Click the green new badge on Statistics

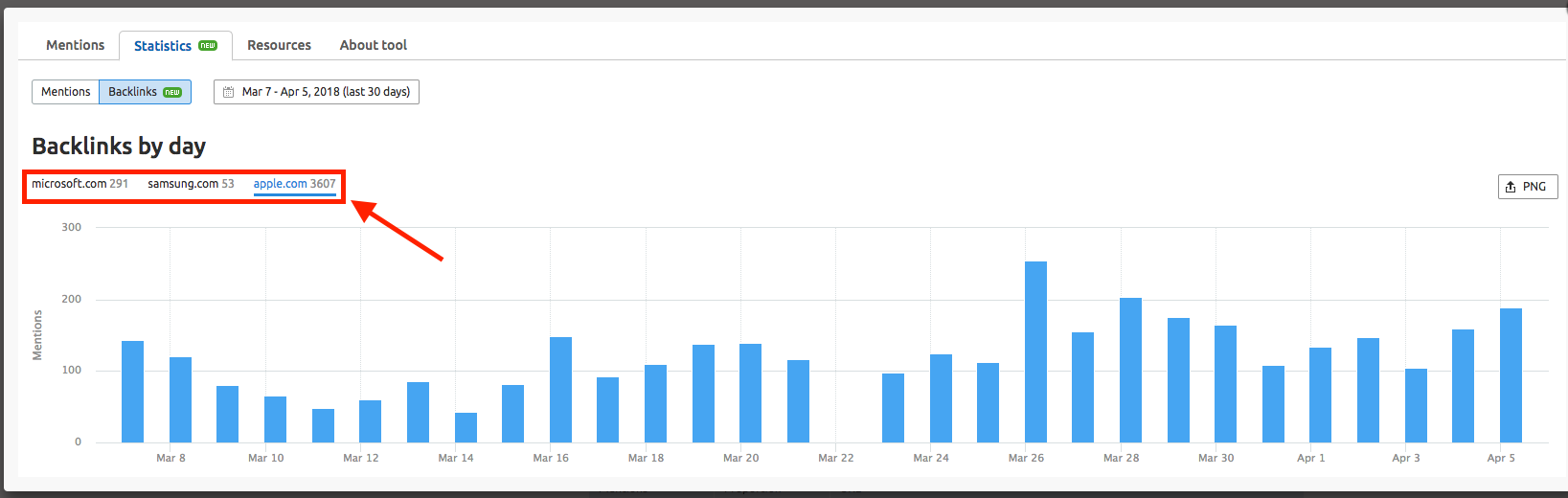[x=208, y=45]
